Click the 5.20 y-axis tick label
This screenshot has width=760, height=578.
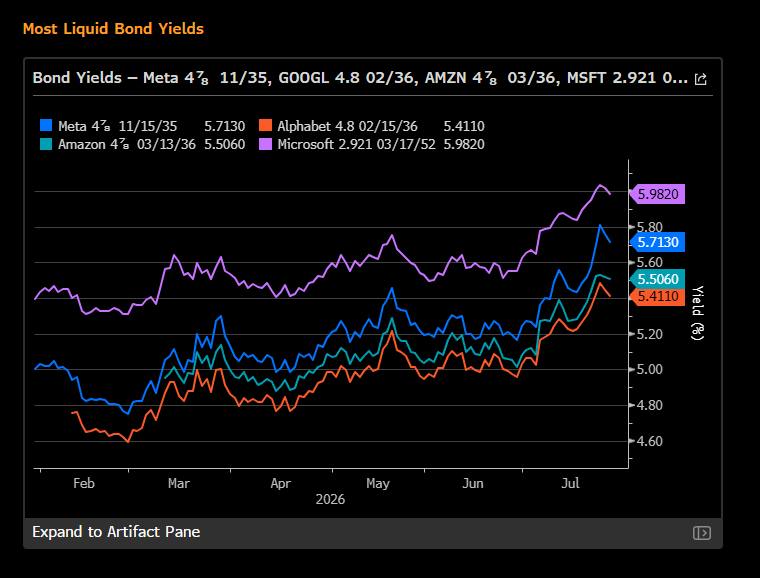(649, 334)
